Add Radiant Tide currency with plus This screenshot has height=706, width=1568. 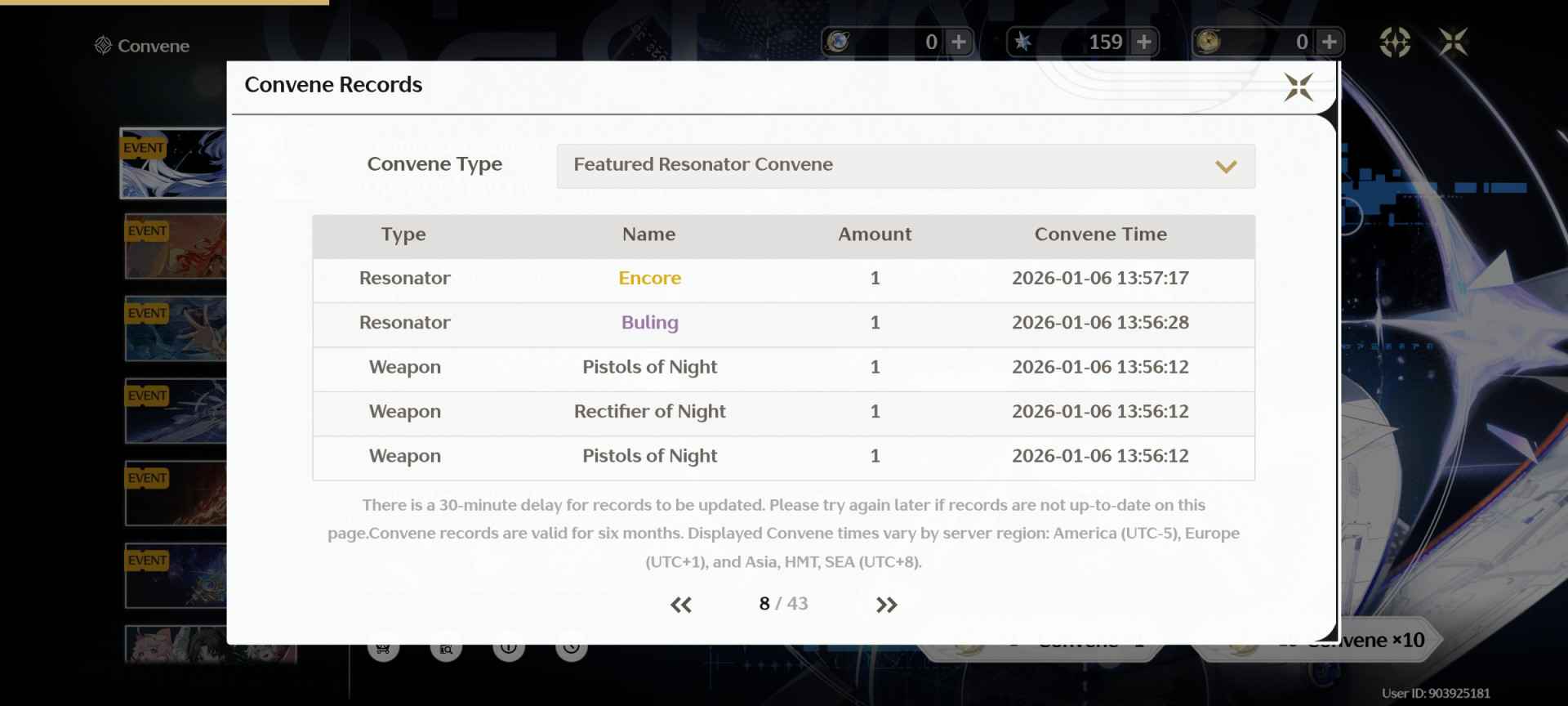pyautogui.click(x=959, y=42)
